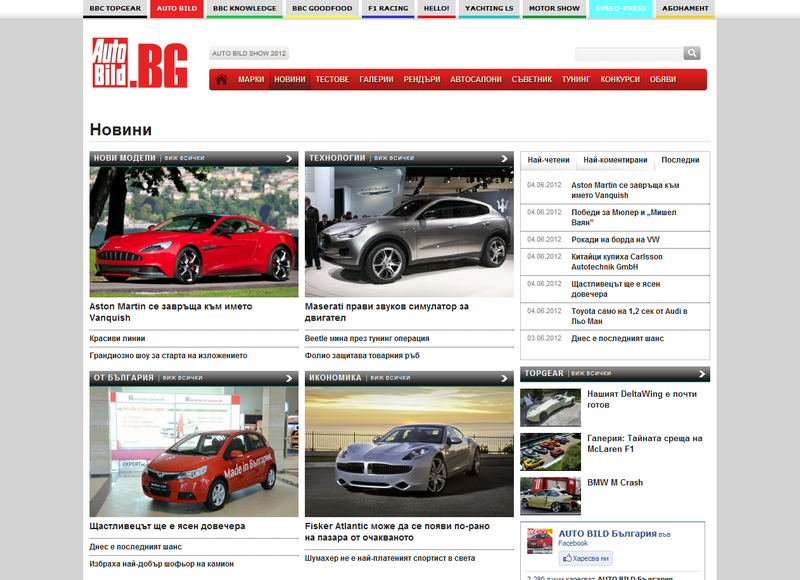Click 'виж всички' in TopGear header

591,373
